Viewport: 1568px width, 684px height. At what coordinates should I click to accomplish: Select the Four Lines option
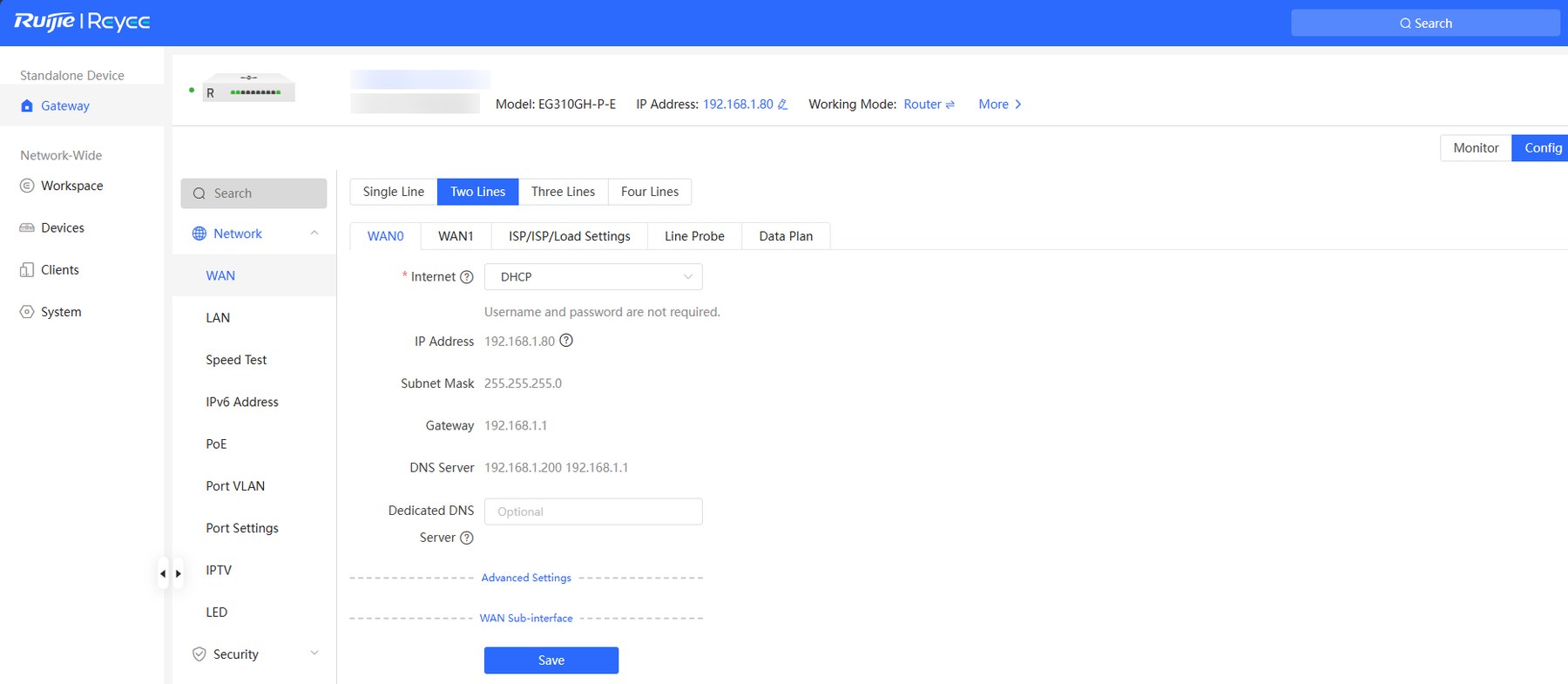coord(650,192)
